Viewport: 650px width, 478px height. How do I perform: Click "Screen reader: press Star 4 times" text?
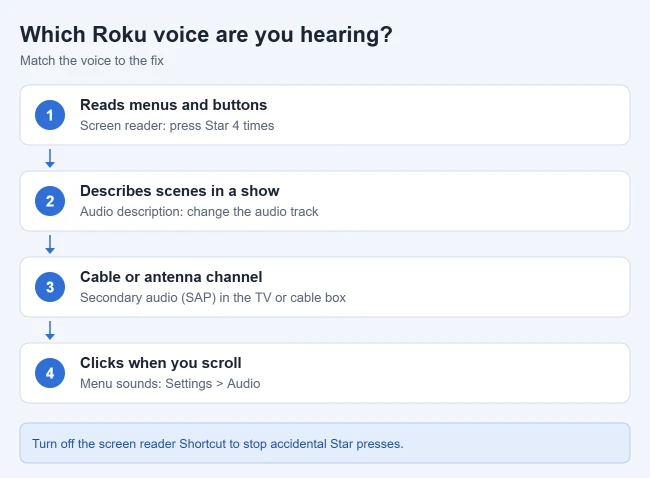(177, 126)
